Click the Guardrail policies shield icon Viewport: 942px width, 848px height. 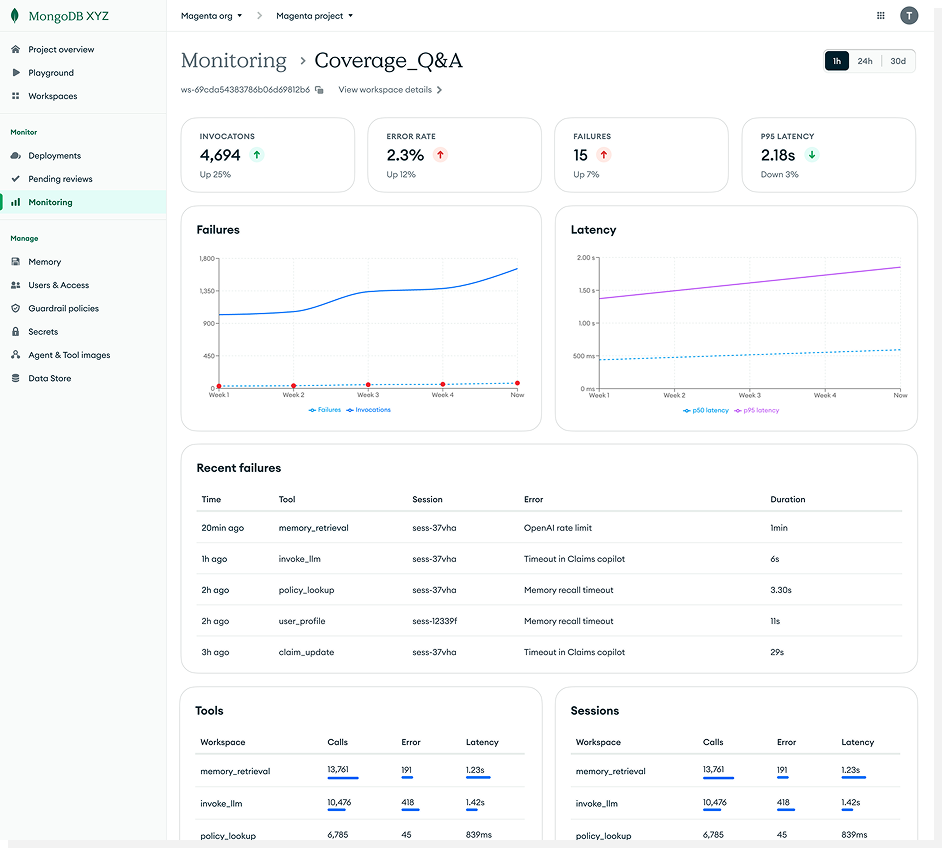(x=16, y=308)
